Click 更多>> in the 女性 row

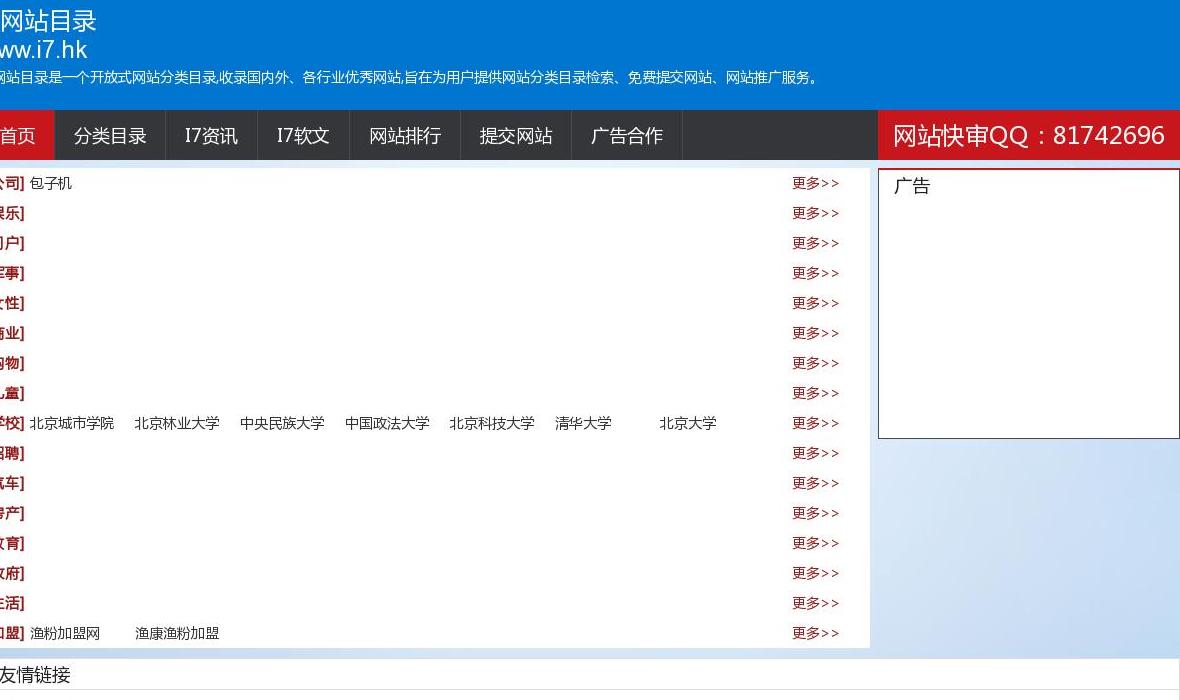click(x=815, y=303)
